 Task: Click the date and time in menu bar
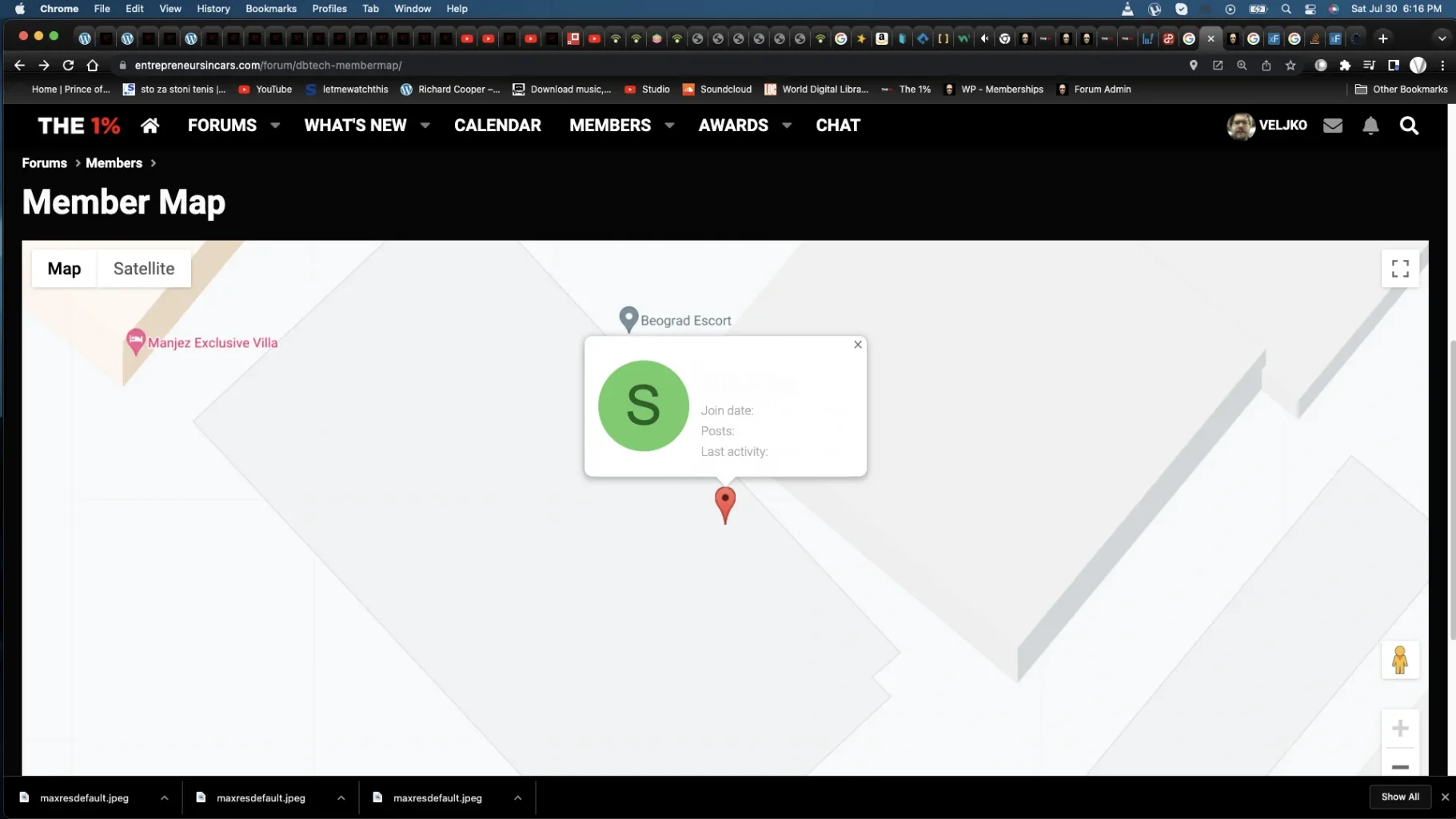point(1396,9)
